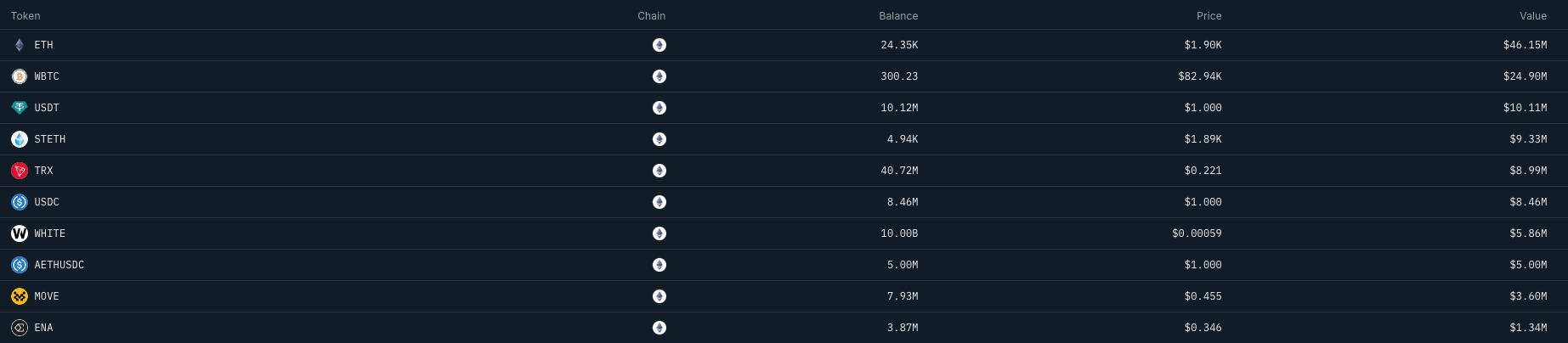Sort by the Value column header
The image size is (1568, 343).
(1533, 16)
